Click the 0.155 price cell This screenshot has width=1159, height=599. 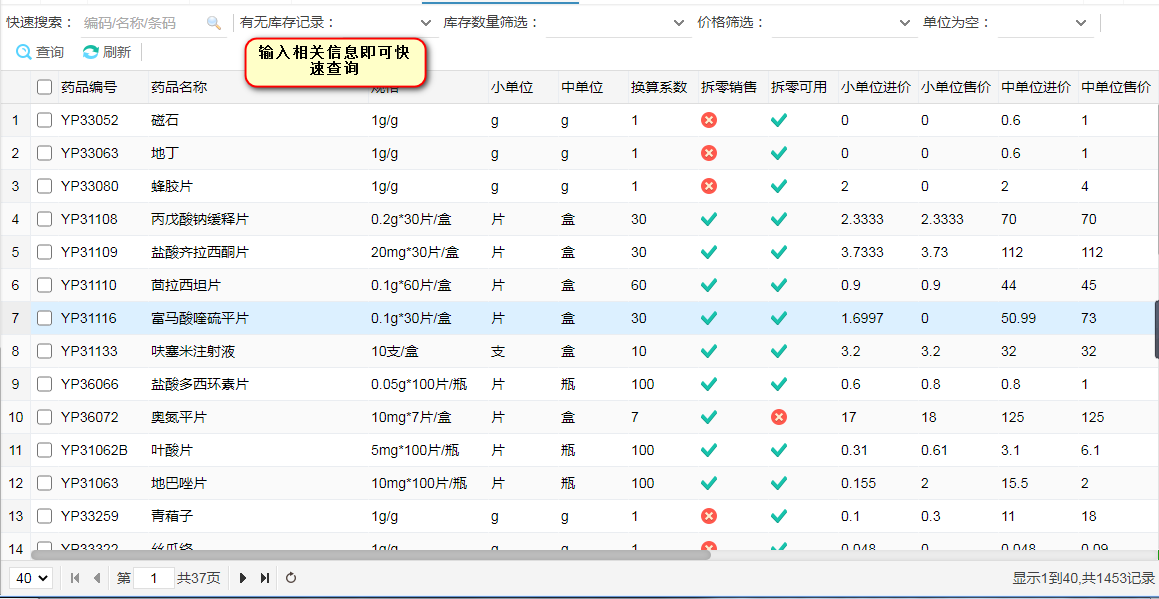point(858,483)
